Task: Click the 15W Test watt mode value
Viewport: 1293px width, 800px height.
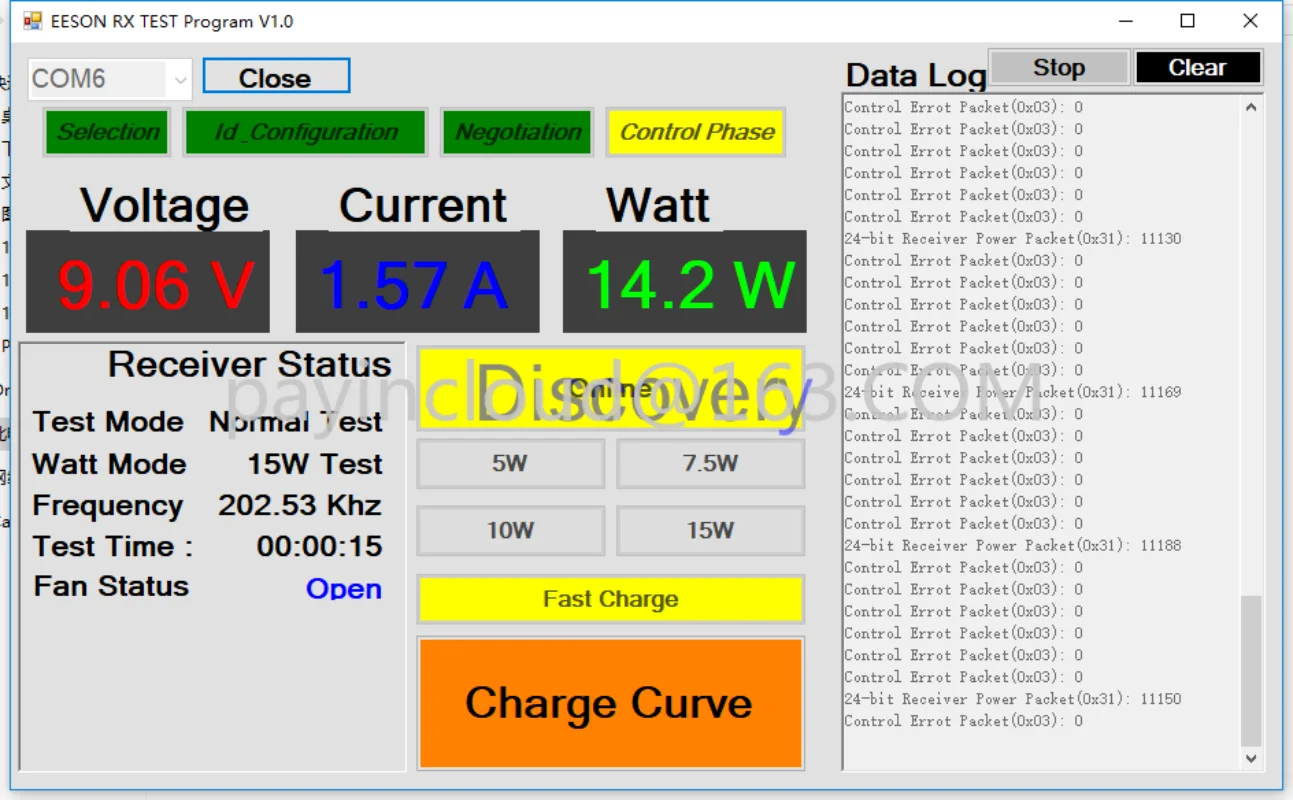Action: click(315, 464)
